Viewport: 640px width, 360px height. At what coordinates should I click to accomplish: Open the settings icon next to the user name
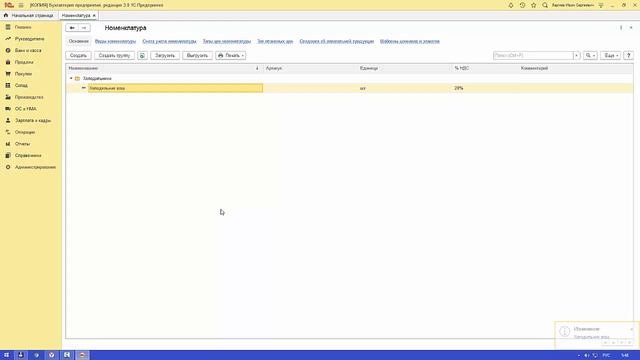tap(601, 5)
